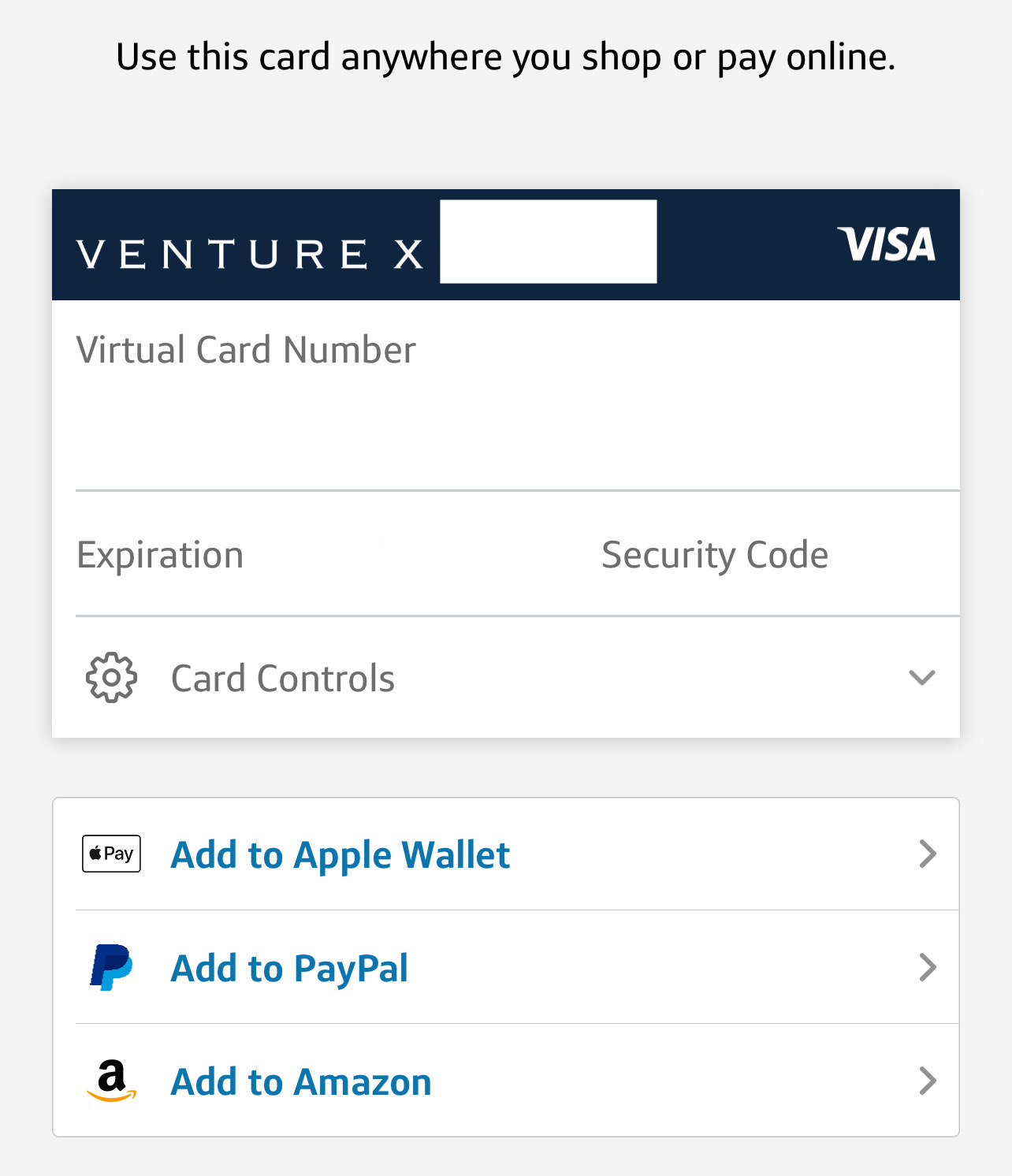Click the Virtual Card Number field
Viewport: 1012px width, 1176px height.
(x=246, y=350)
